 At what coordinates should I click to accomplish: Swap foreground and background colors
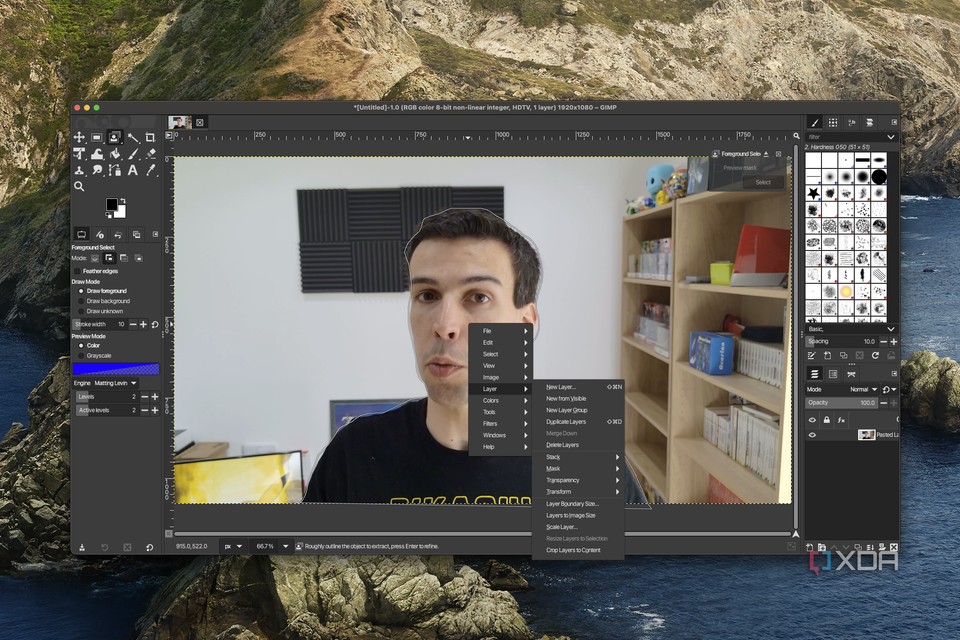123,200
